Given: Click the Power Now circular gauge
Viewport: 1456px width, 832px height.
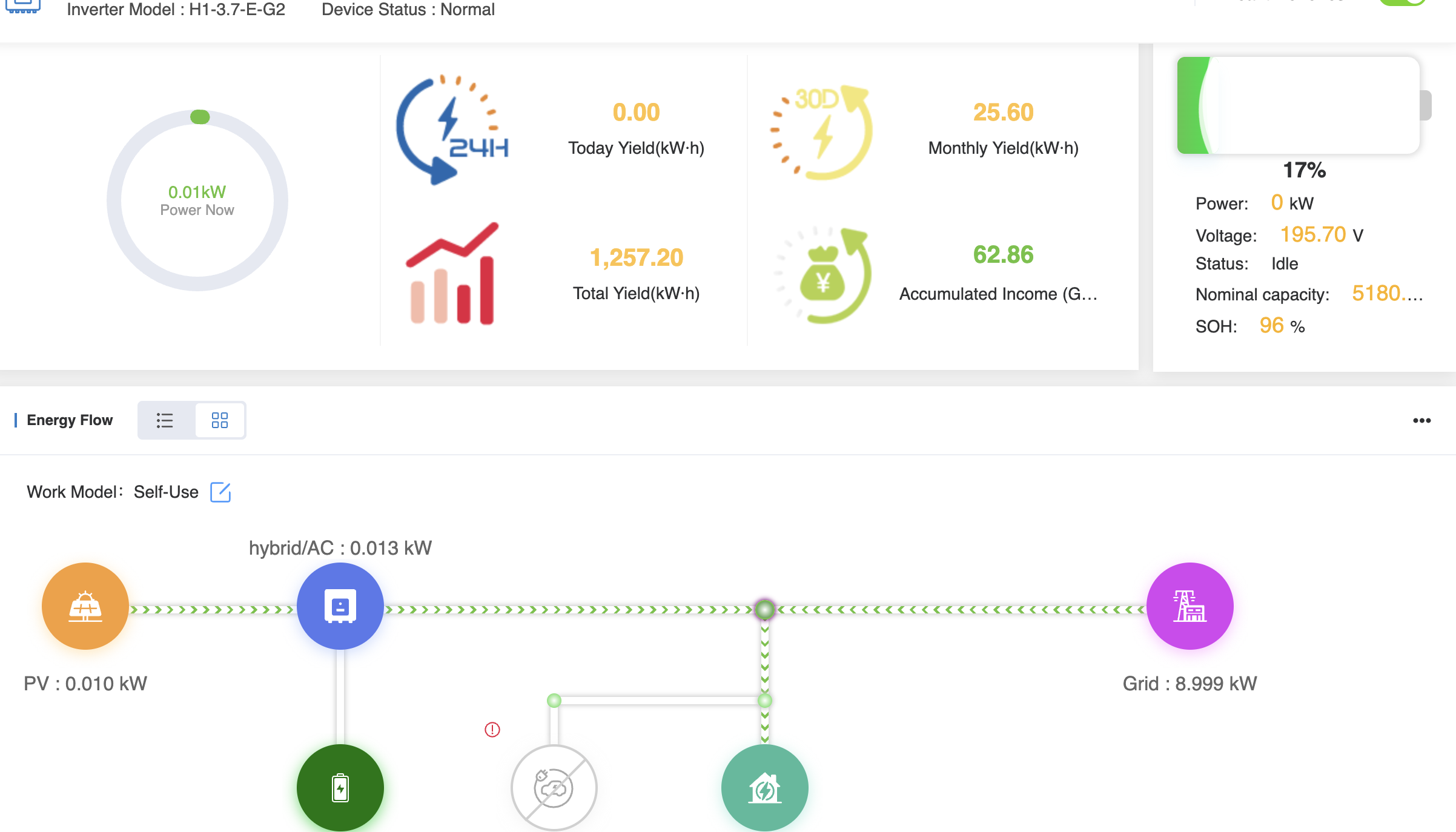Looking at the screenshot, I should point(197,200).
